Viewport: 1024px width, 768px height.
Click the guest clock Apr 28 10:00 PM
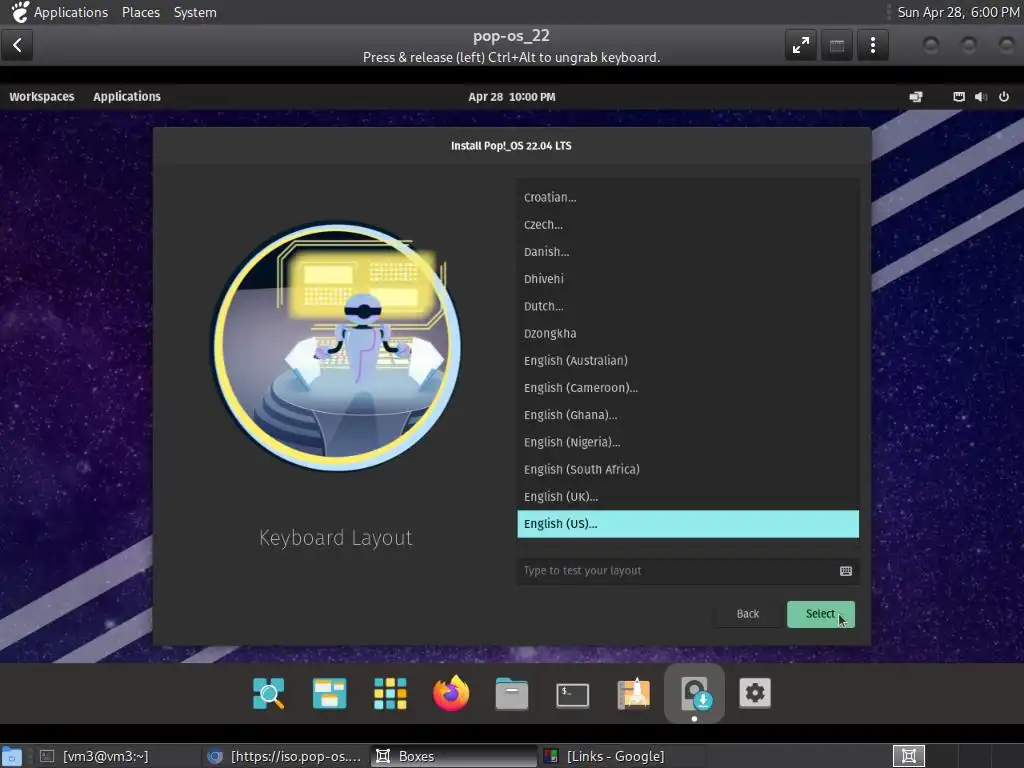pos(511,97)
